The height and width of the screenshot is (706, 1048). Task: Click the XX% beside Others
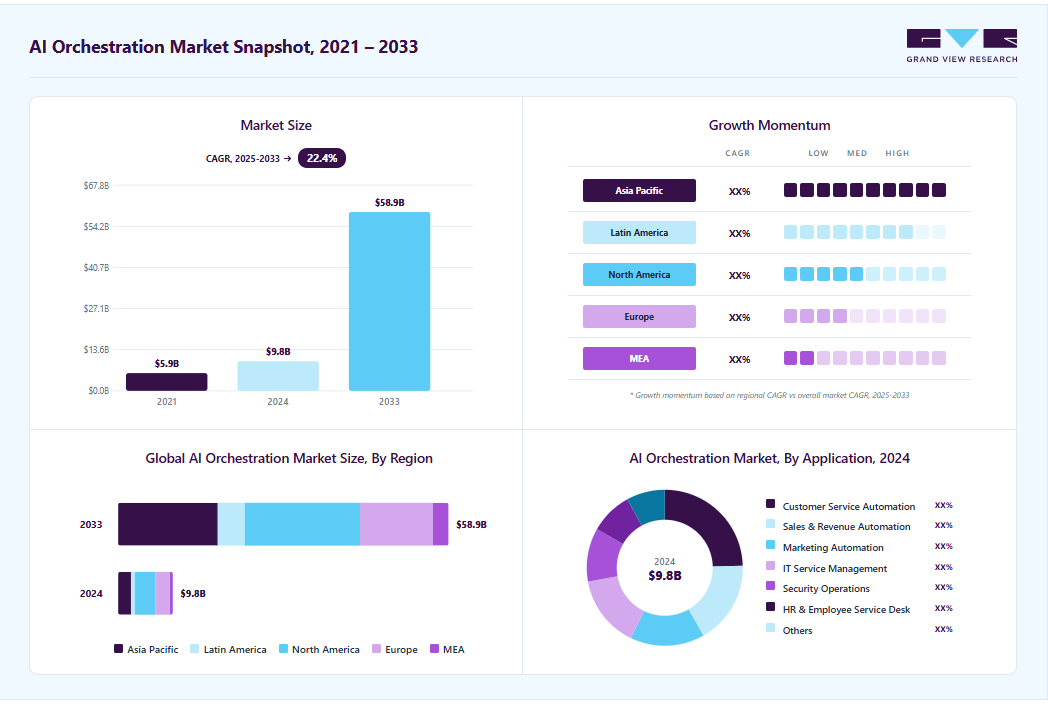point(943,629)
